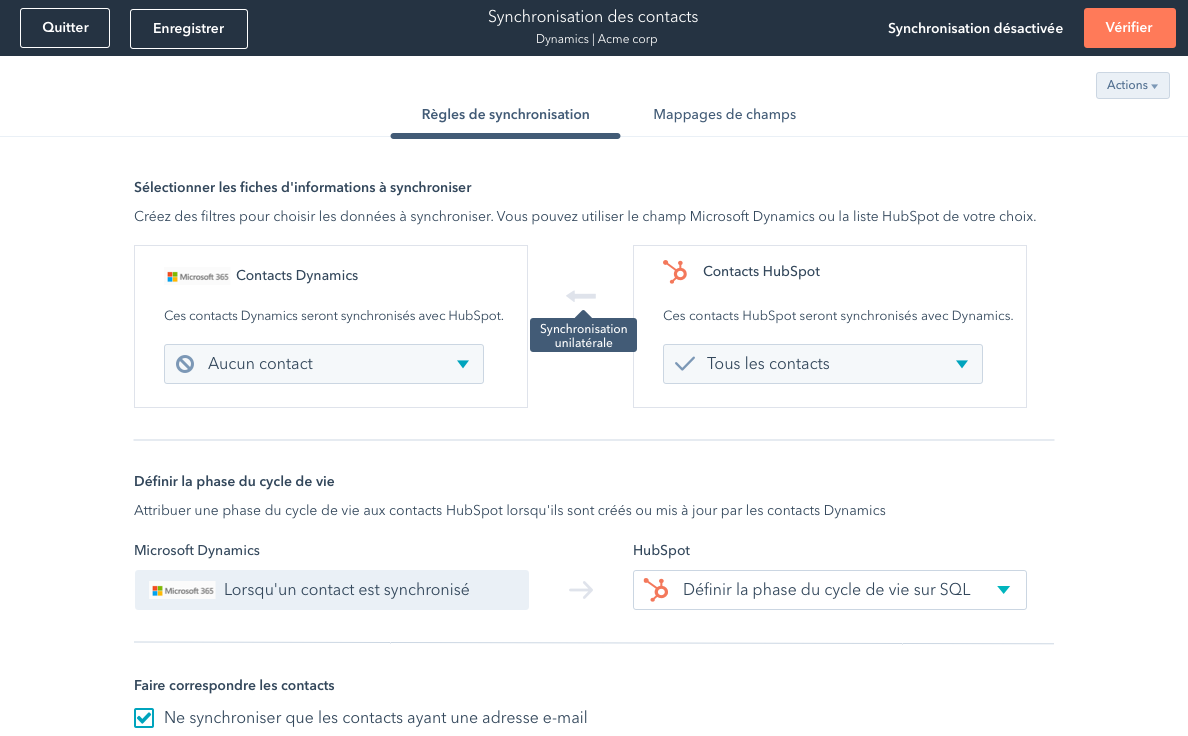
Task: Open the Actions dropdown menu
Action: (1132, 86)
